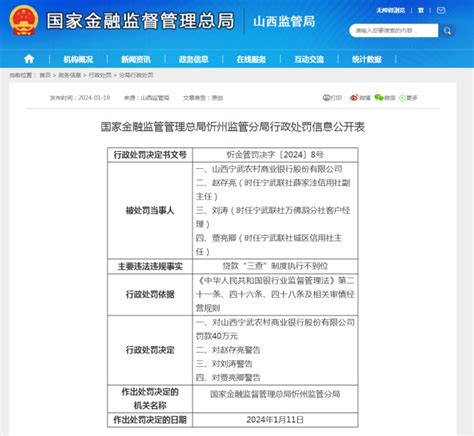Click the cell 忻金管罚决字〔2024〕8号
The height and width of the screenshot is (436, 474).
click(x=275, y=155)
